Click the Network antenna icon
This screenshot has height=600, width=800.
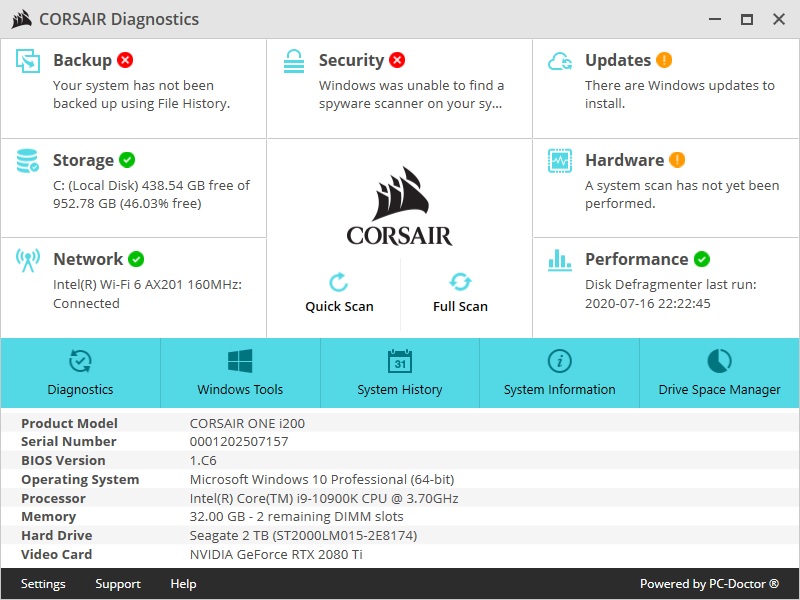28,260
